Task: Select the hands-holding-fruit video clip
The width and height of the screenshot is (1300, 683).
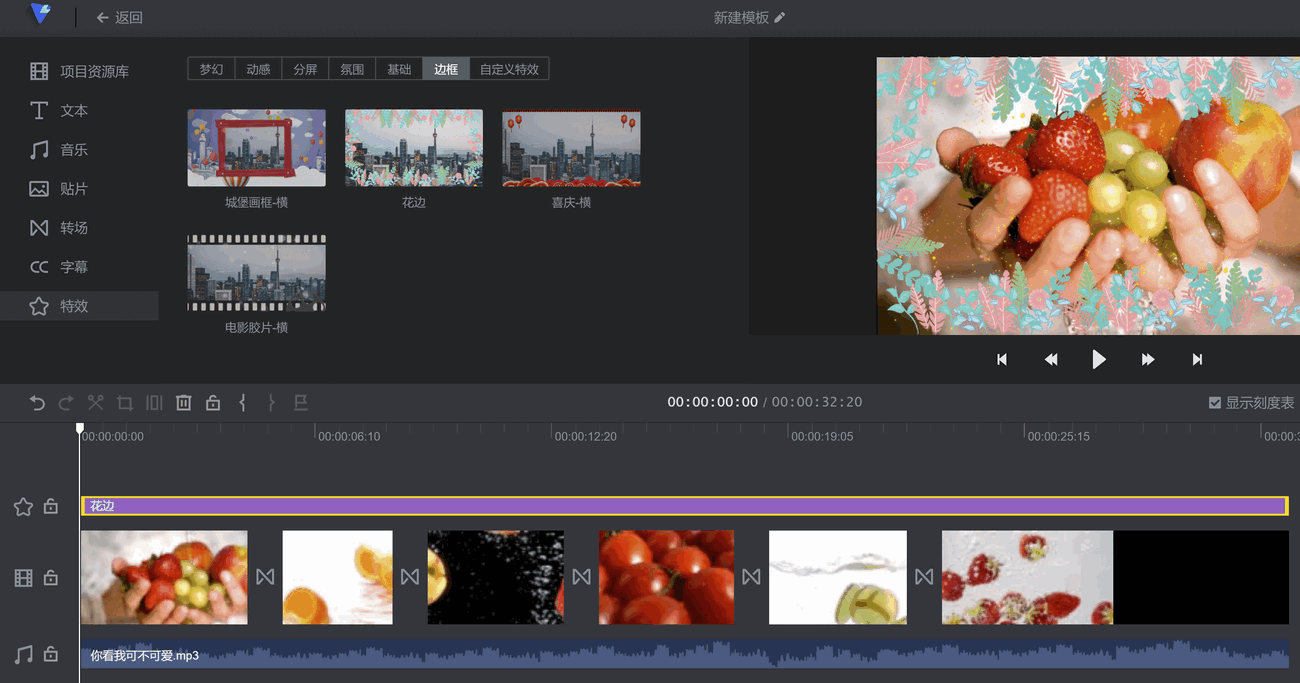Action: (x=164, y=577)
